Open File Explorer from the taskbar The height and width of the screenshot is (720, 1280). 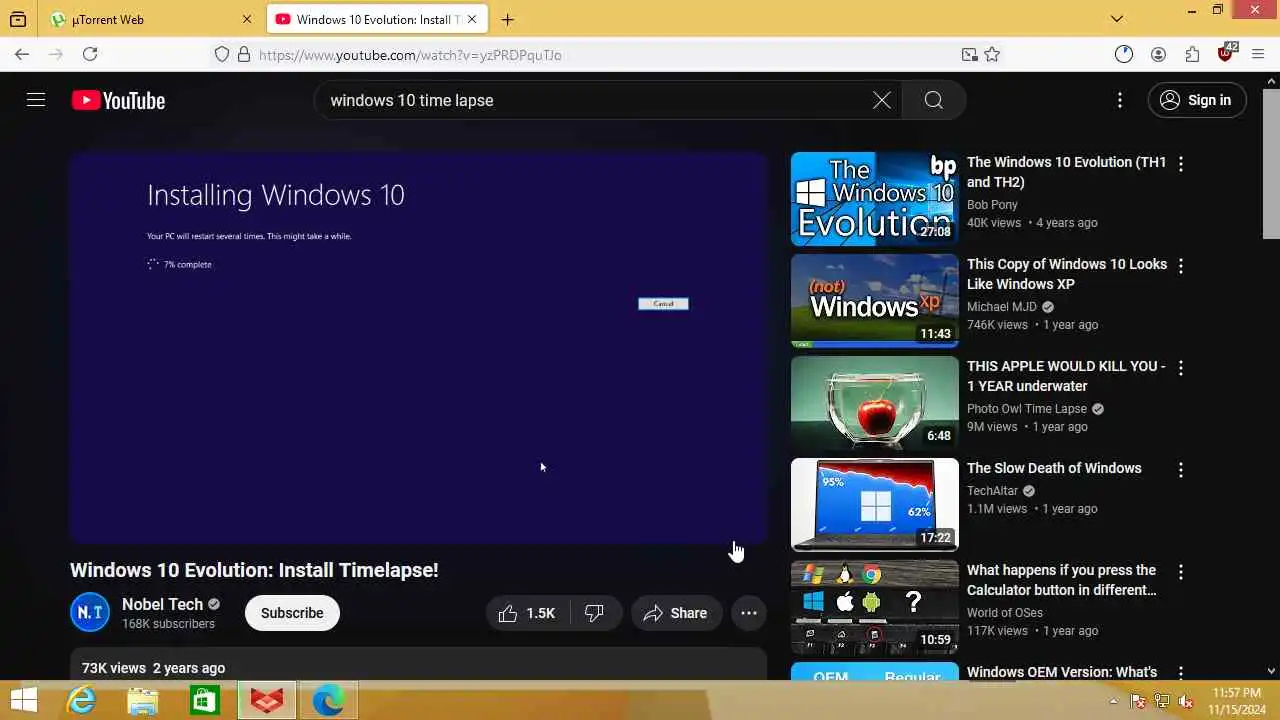coord(143,701)
